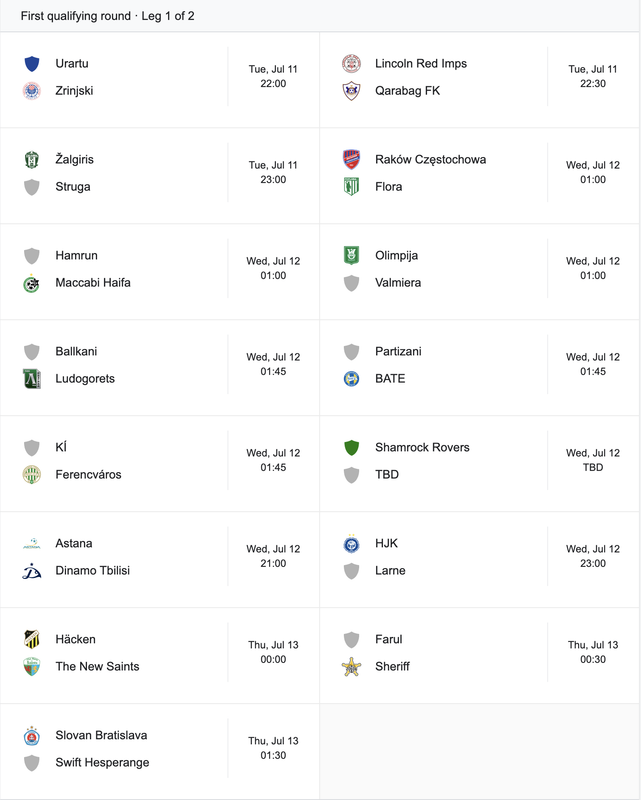
Task: Click the First qualifying round header
Action: (x=107, y=16)
